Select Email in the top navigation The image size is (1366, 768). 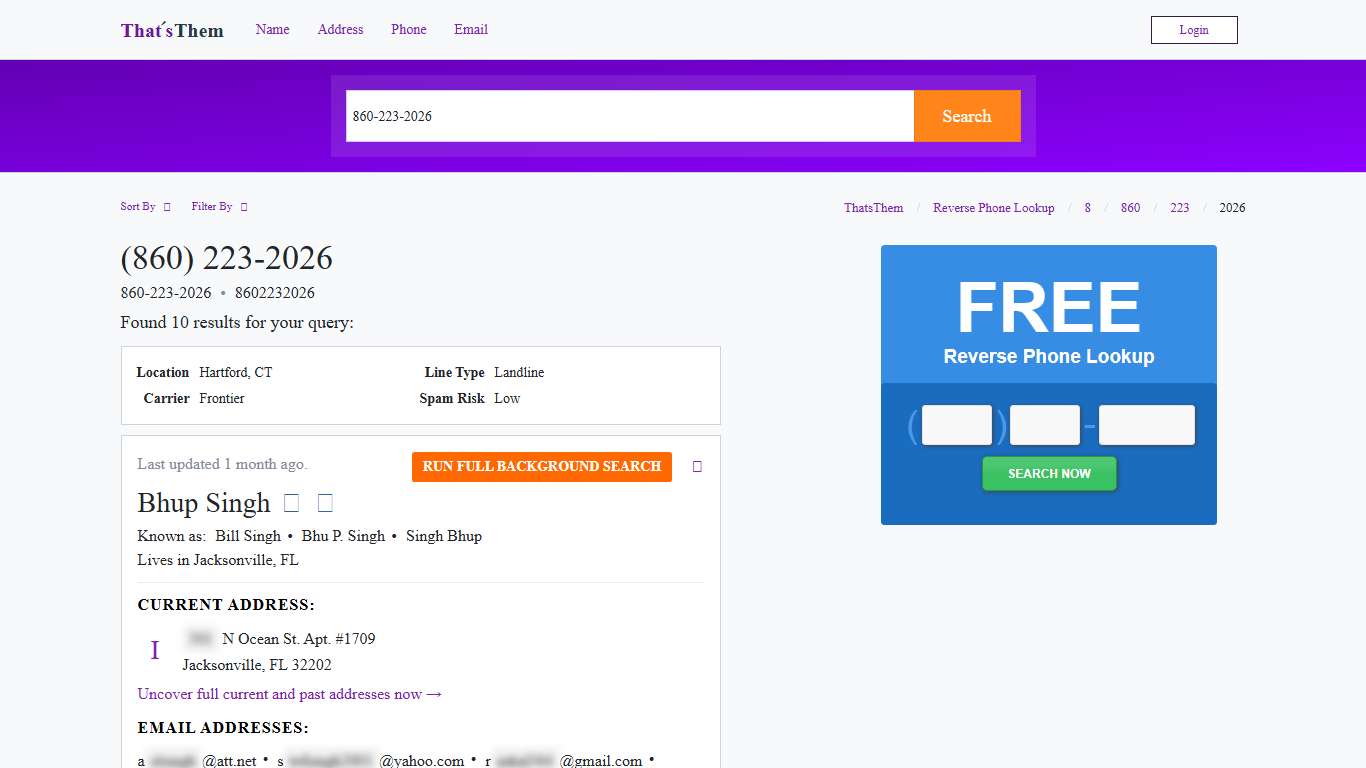[470, 30]
